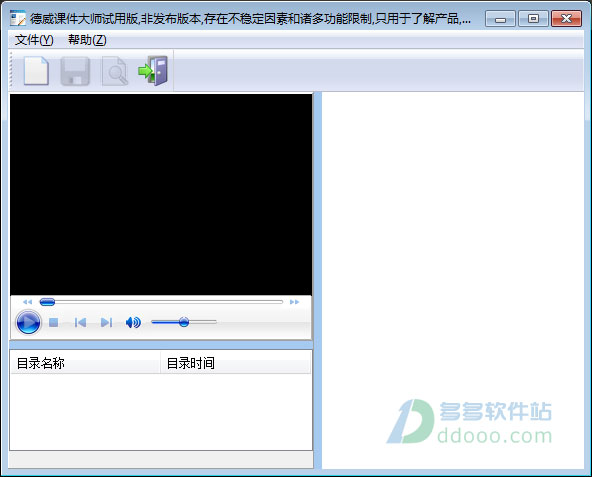This screenshot has height=477, width=592.
Task: Click the seek bar position handle
Action: click(x=47, y=302)
